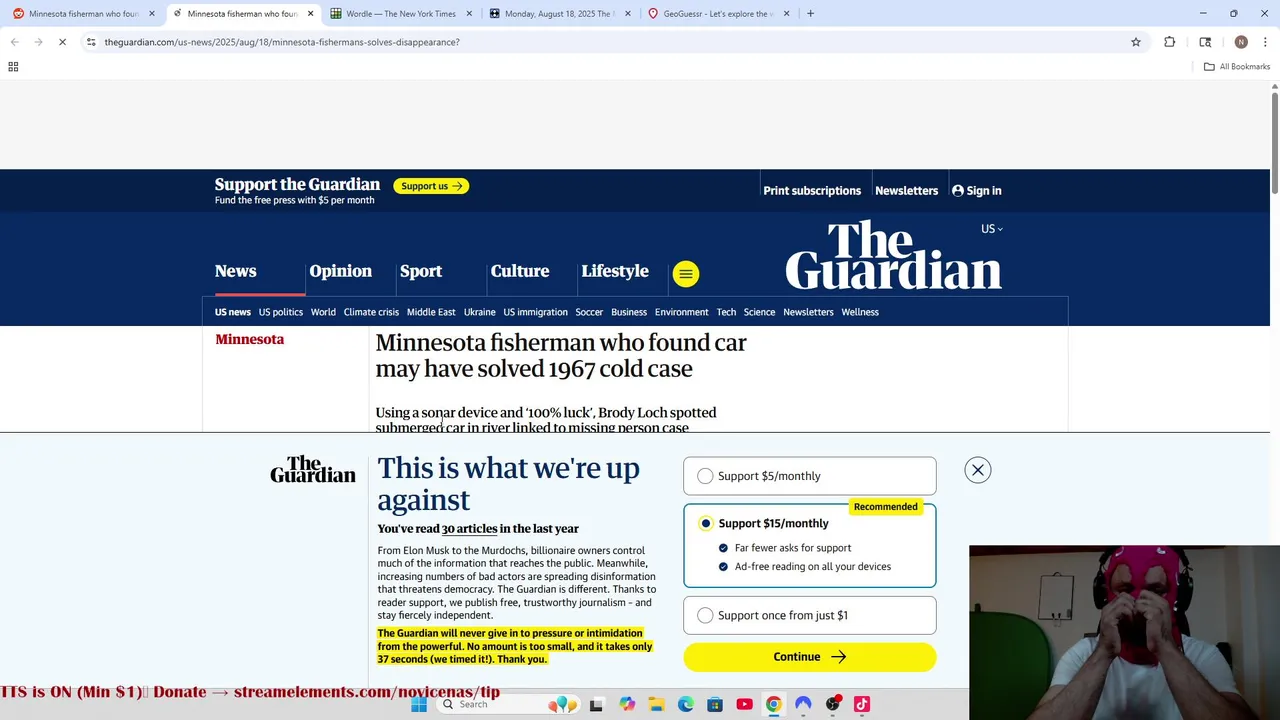Select Support once from just $1

point(809,615)
